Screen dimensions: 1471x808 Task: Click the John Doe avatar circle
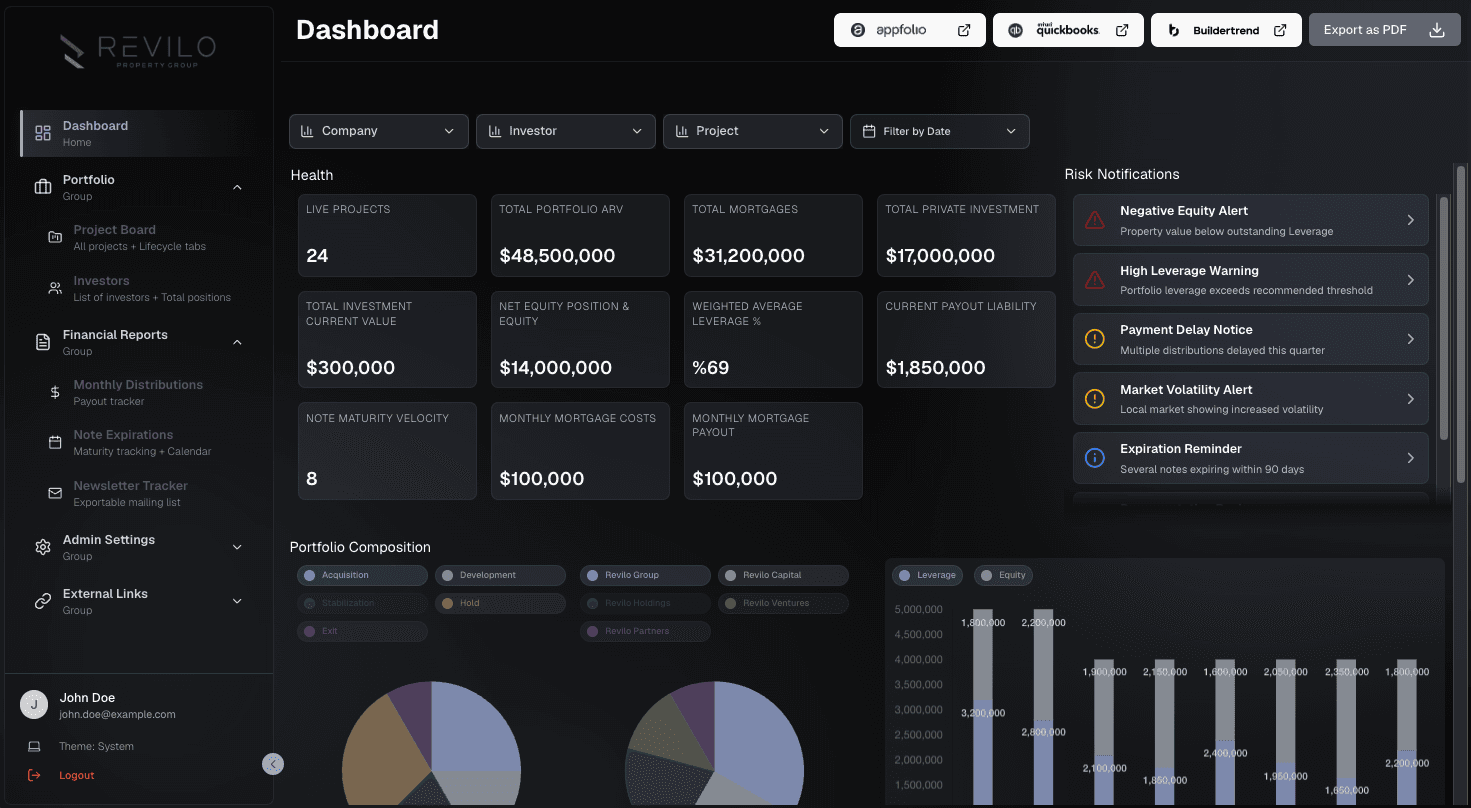(34, 705)
